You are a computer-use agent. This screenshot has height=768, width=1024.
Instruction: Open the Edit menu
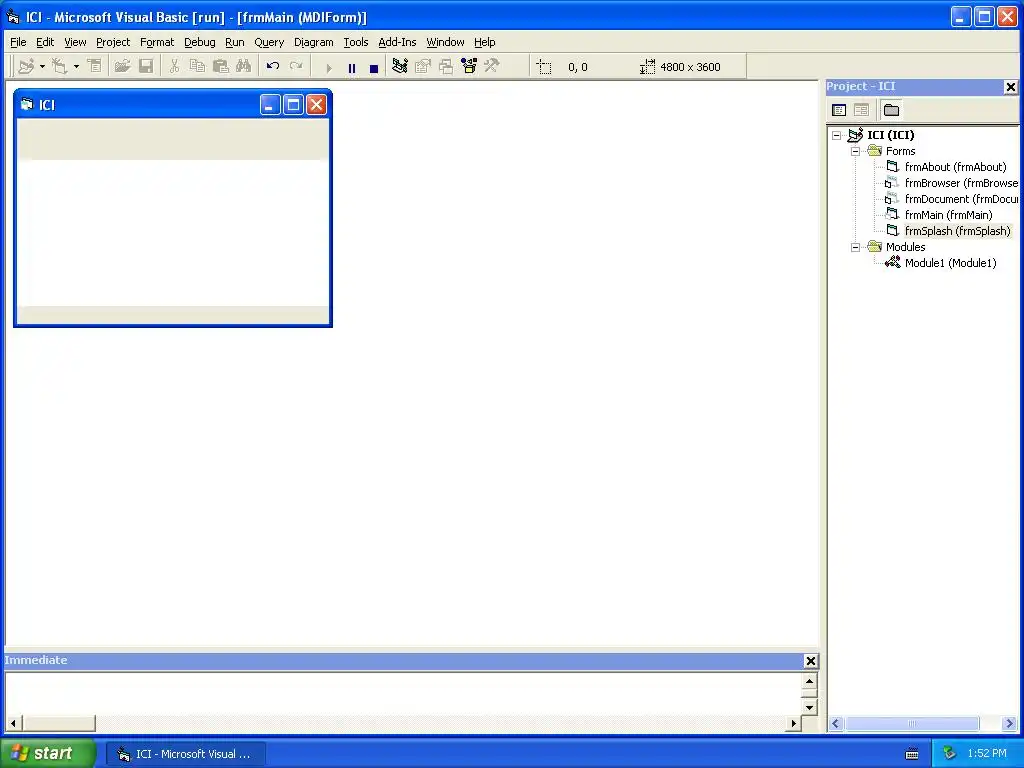(45, 42)
